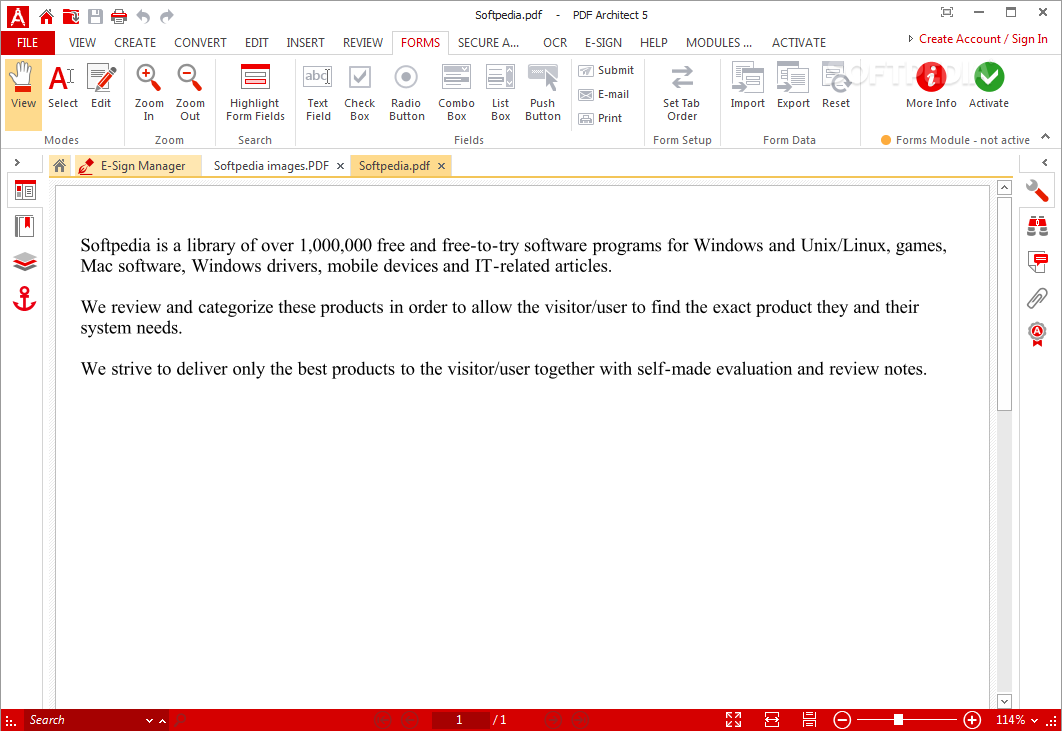This screenshot has height=731, width=1062.
Task: Close the Softpedia.pdf tab
Action: 441,166
